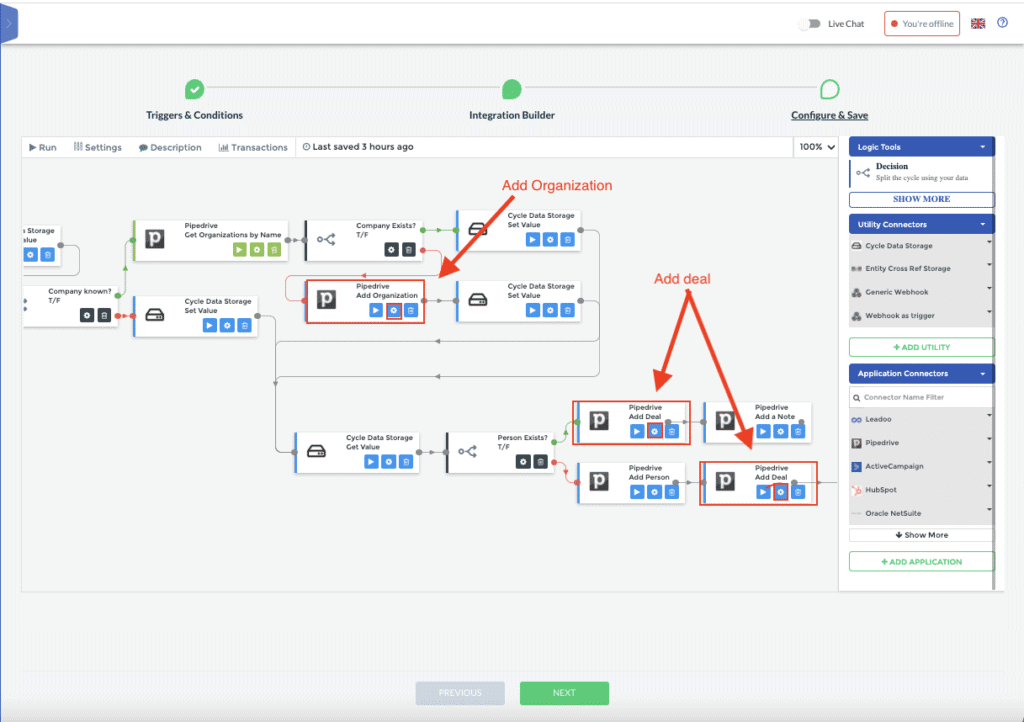Delete the Company Exists? decision step
The height and width of the screenshot is (722, 1024).
(409, 249)
